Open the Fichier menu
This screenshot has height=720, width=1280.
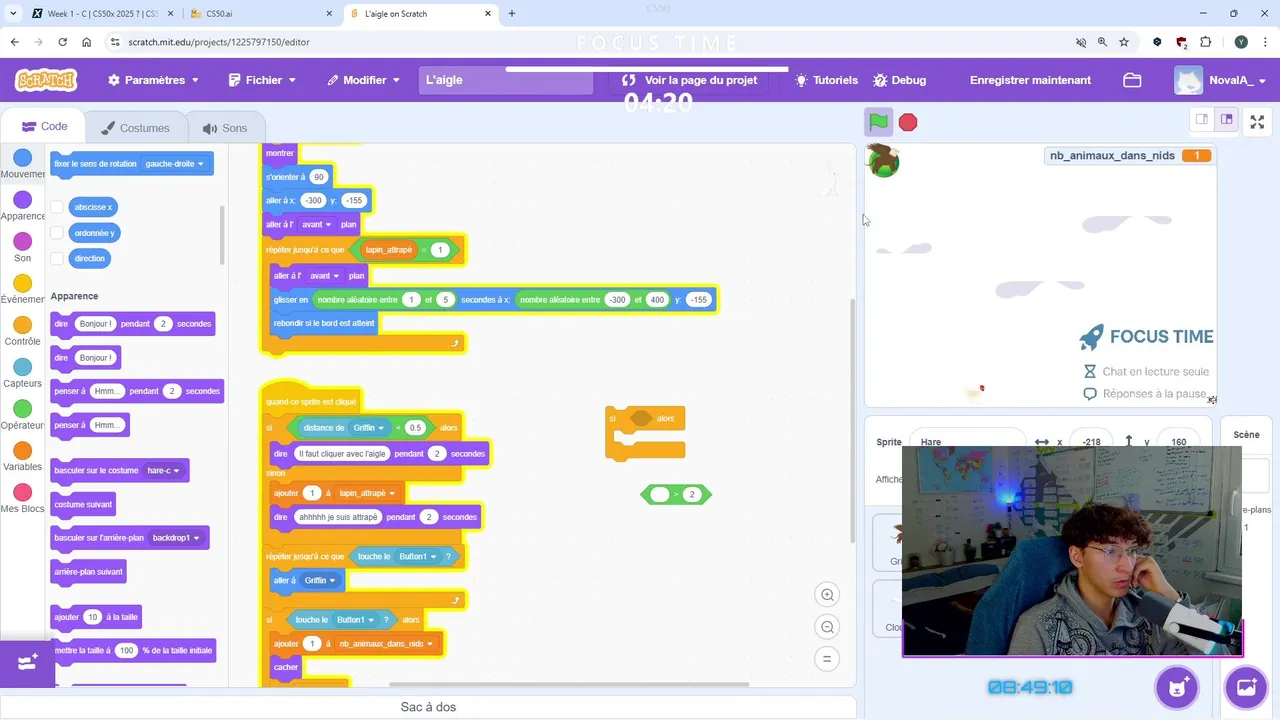(262, 80)
